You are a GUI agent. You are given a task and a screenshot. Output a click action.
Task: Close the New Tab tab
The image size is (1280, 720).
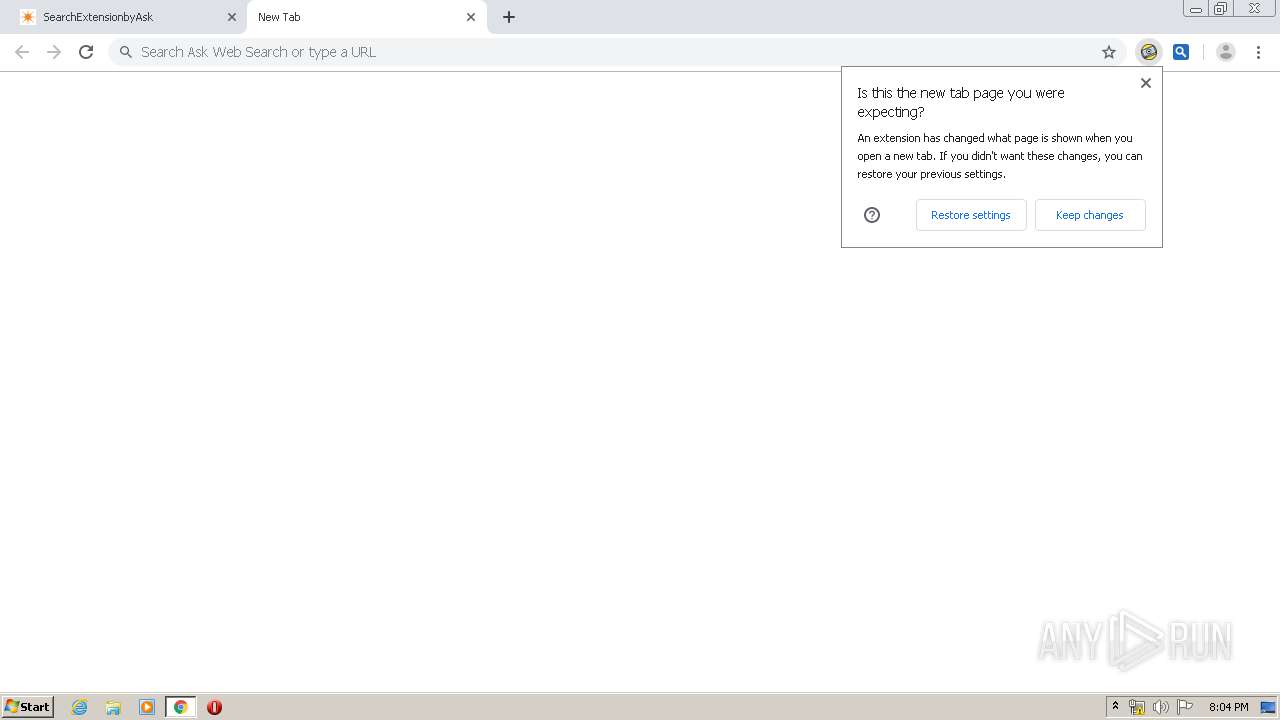[x=471, y=17]
